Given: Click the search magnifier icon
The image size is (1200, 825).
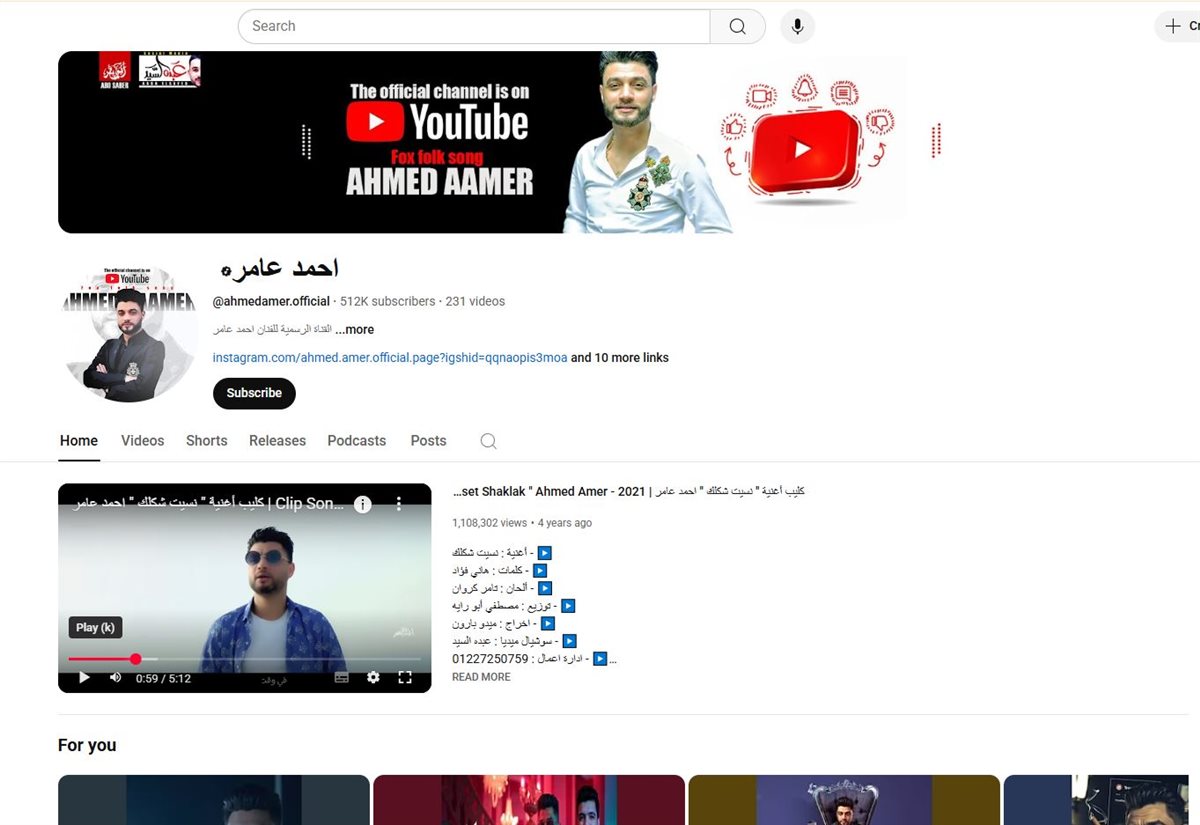Looking at the screenshot, I should click(x=737, y=26).
